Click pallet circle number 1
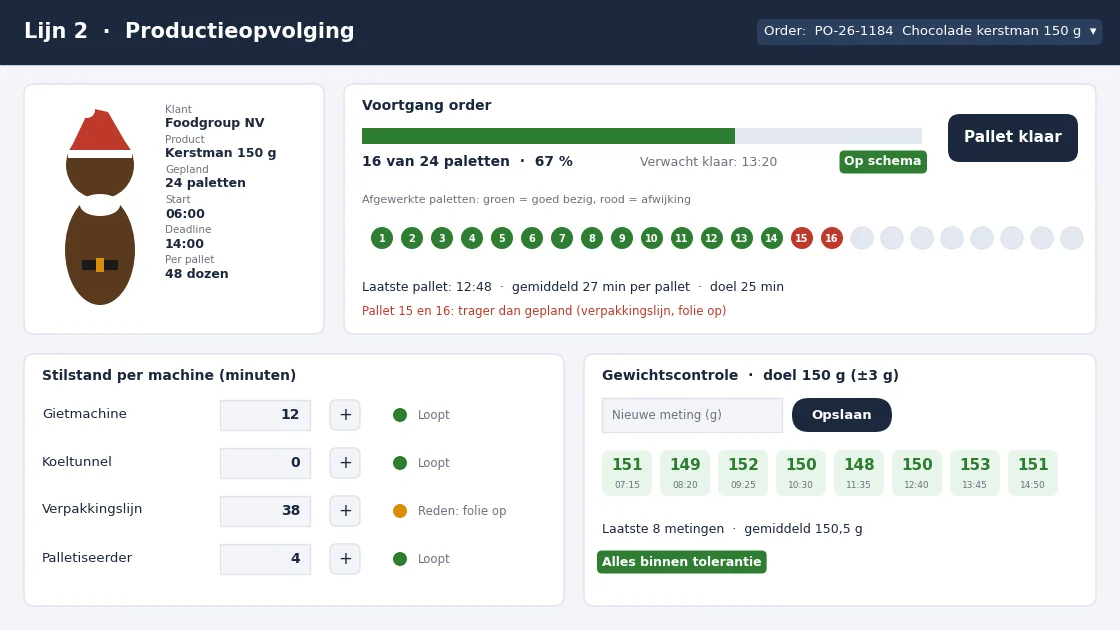Screen dimensions: 1120x630 coord(382,239)
